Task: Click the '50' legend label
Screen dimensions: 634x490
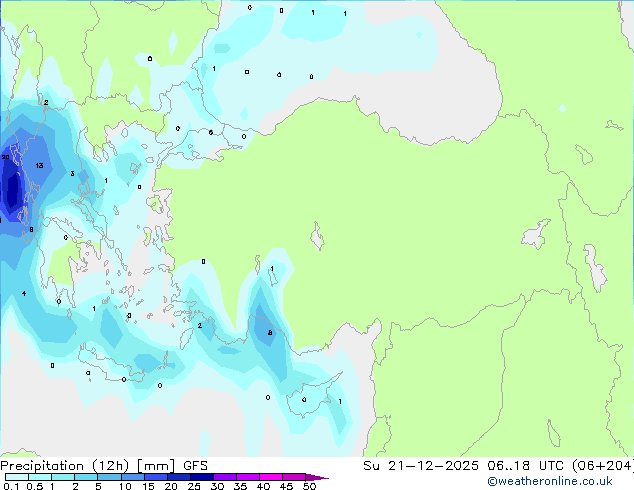Action: tap(309, 486)
